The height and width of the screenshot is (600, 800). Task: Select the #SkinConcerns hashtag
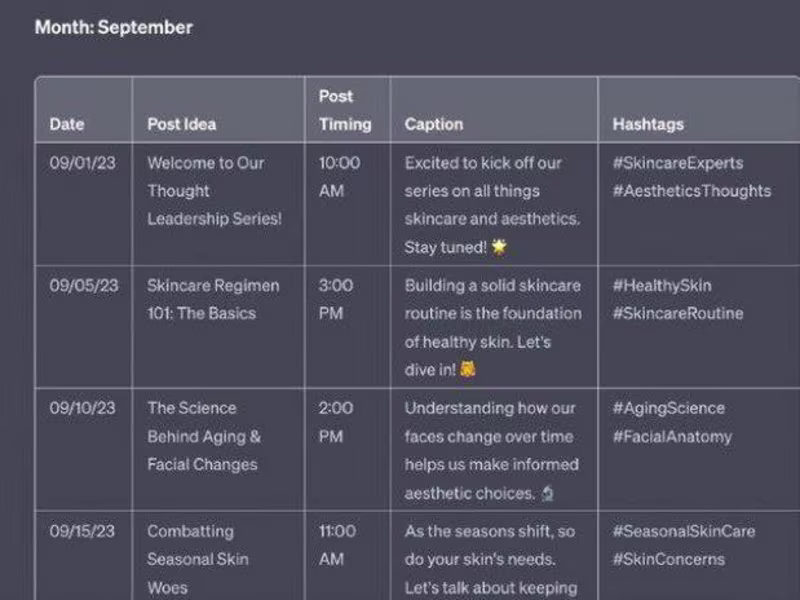tap(668, 559)
